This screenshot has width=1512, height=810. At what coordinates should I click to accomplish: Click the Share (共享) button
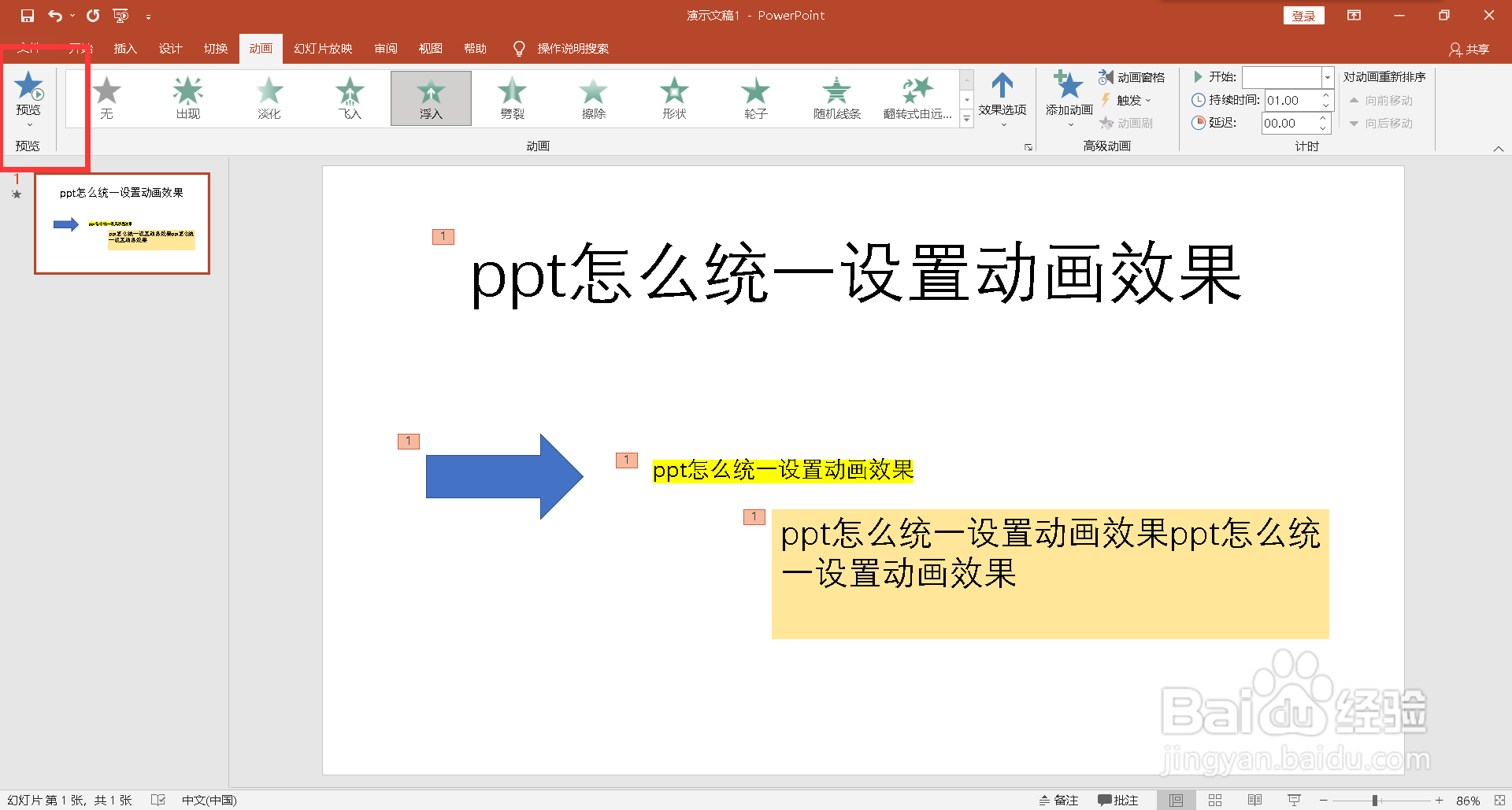1469,49
